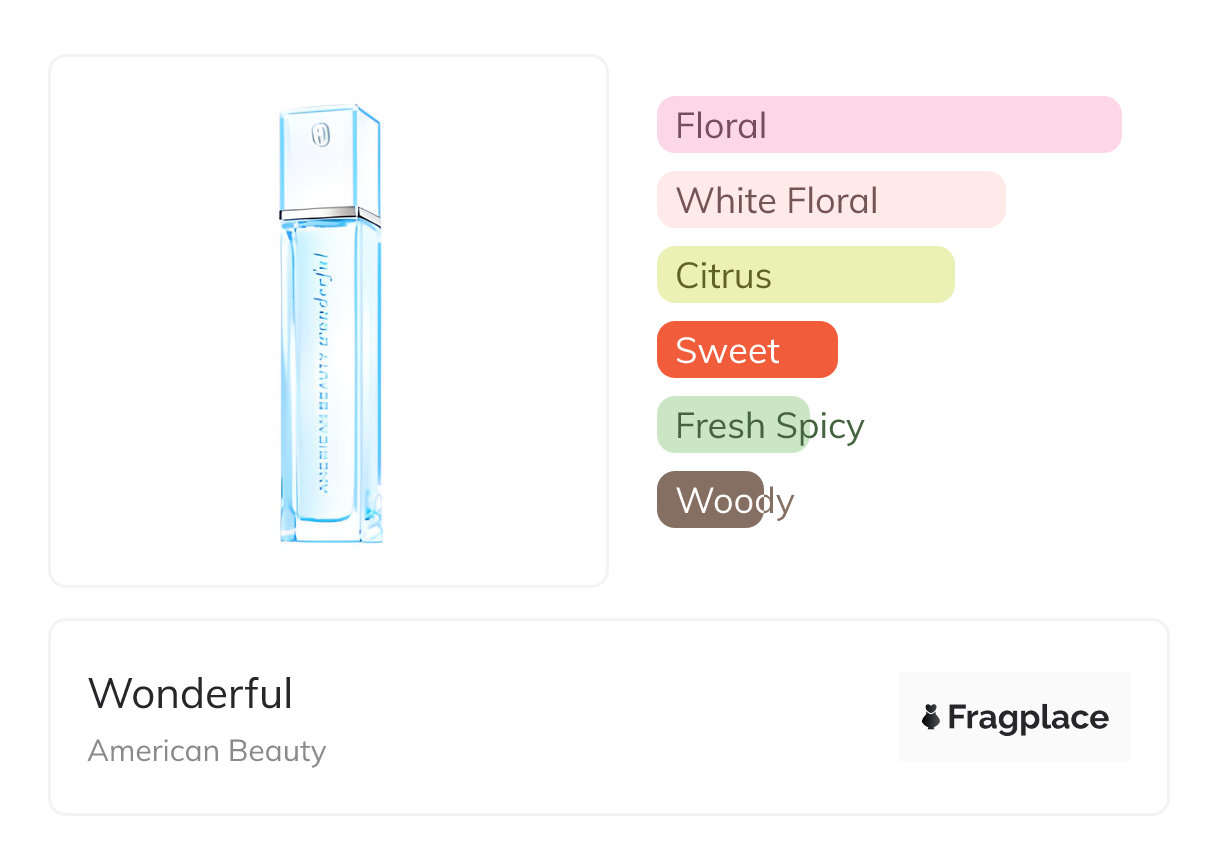The width and height of the screenshot is (1218, 864).
Task: Click the Sweet label text
Action: point(727,351)
